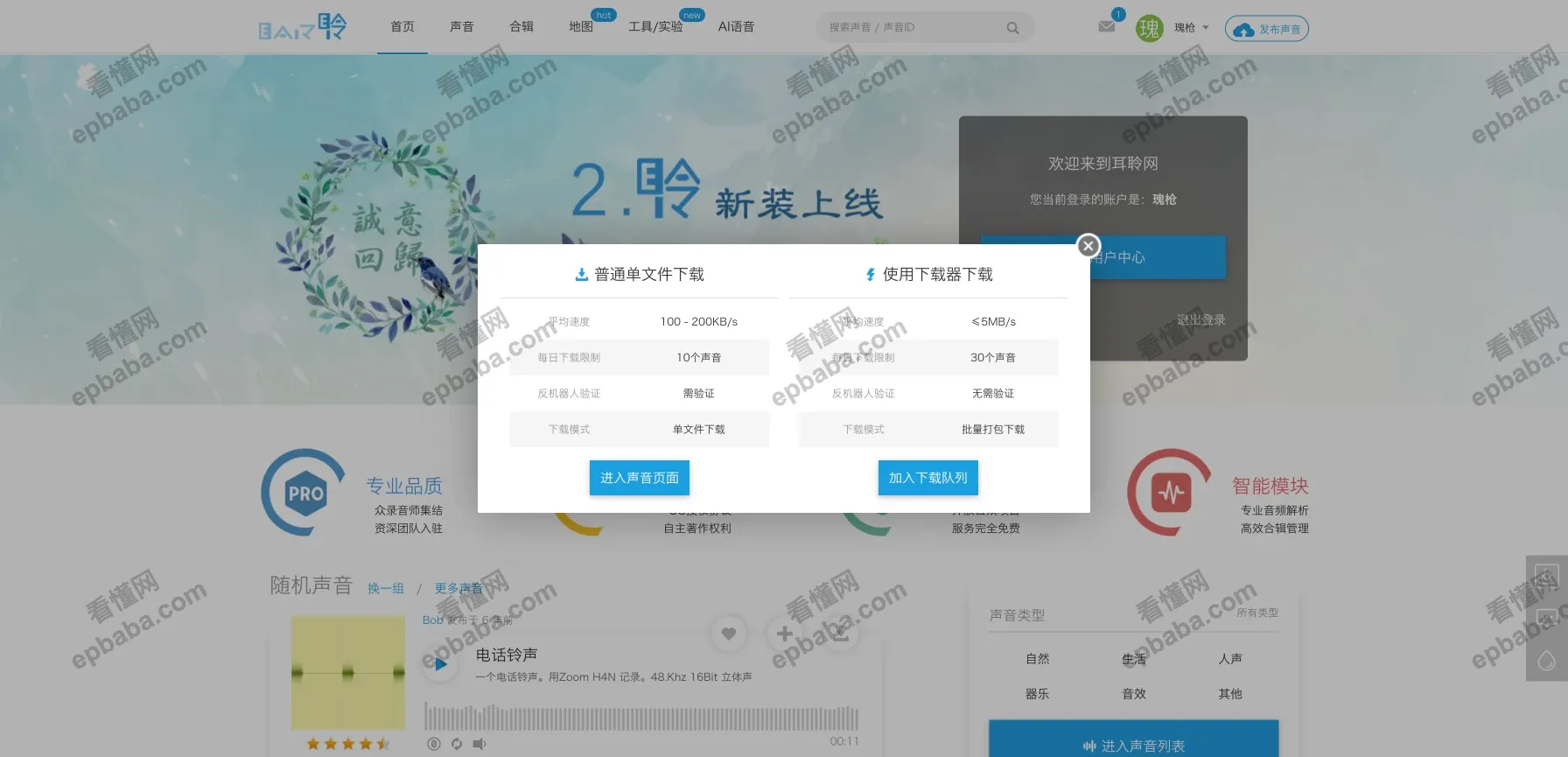Click the Ear0 耳聆 site logo

pos(303,27)
